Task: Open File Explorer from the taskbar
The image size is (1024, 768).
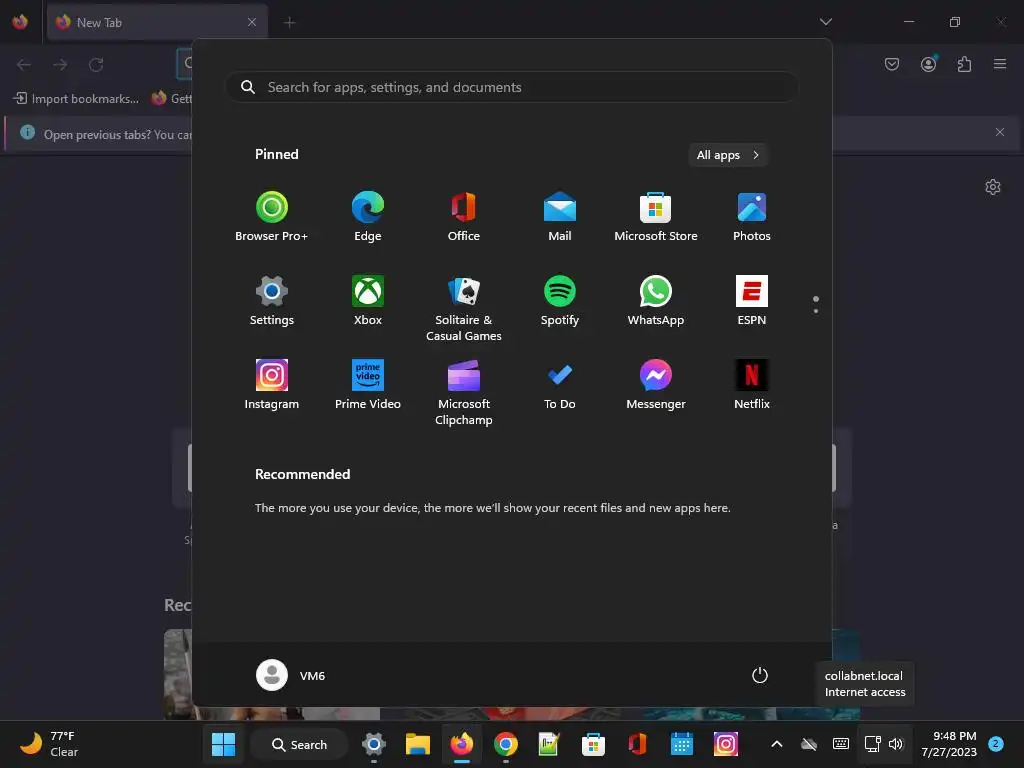Action: [418, 744]
